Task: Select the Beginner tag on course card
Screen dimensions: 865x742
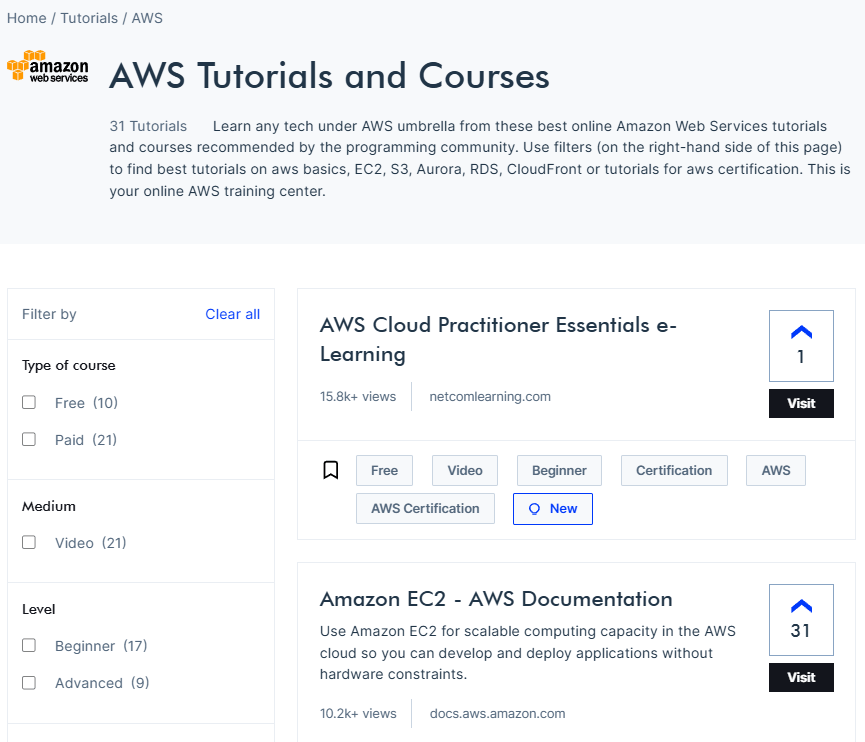Action: (x=559, y=471)
